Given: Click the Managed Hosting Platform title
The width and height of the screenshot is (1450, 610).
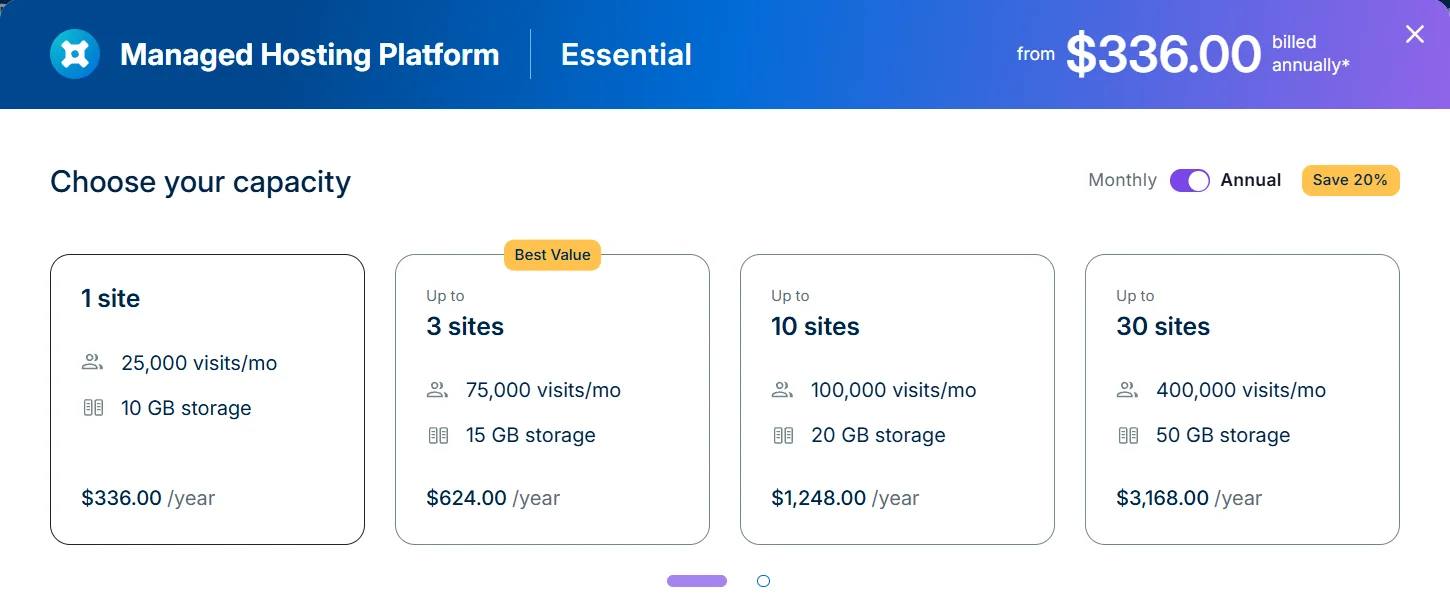Looking at the screenshot, I should tap(310, 54).
